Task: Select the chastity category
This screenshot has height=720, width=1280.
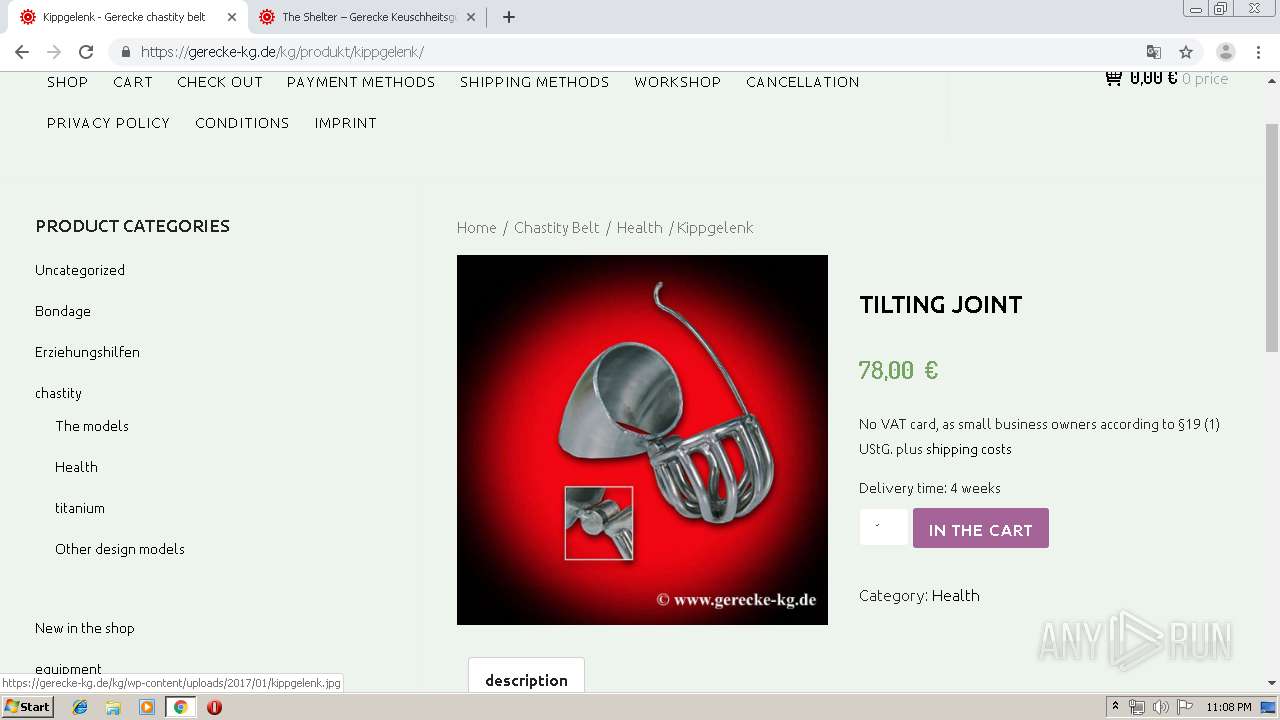Action: 58,393
